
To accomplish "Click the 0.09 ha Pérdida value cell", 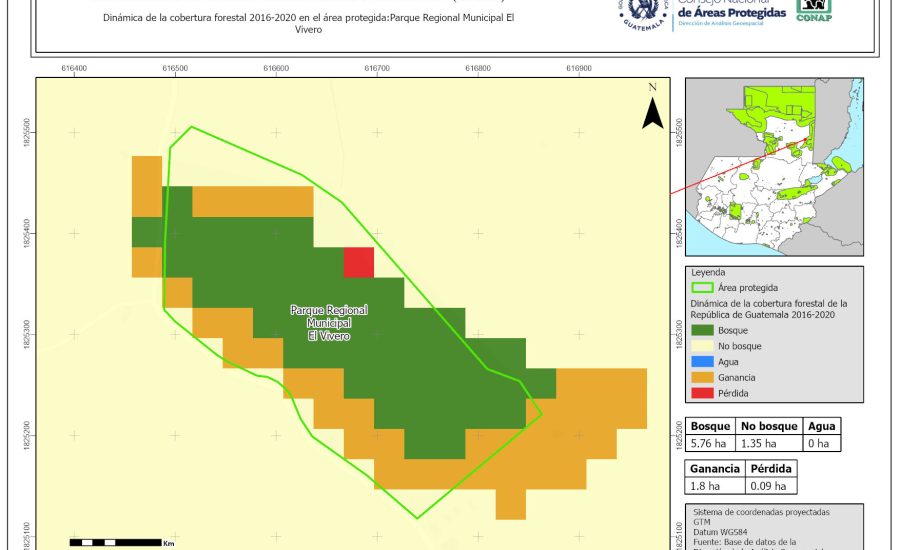I will [x=770, y=486].
